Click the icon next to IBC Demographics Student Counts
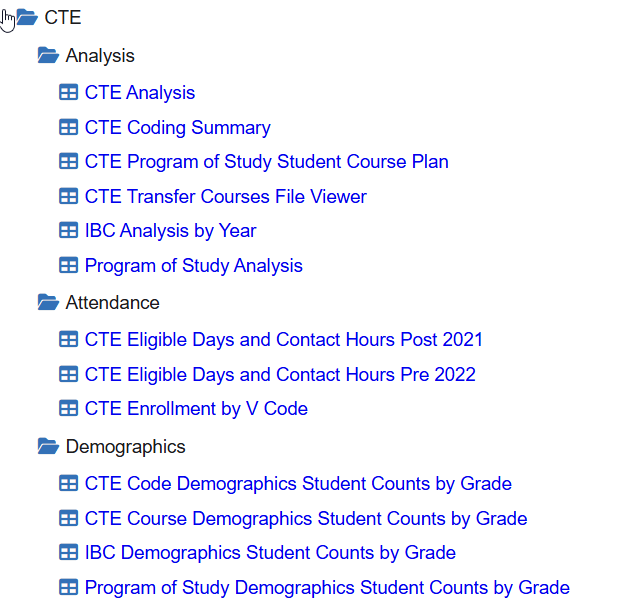 [x=68, y=553]
